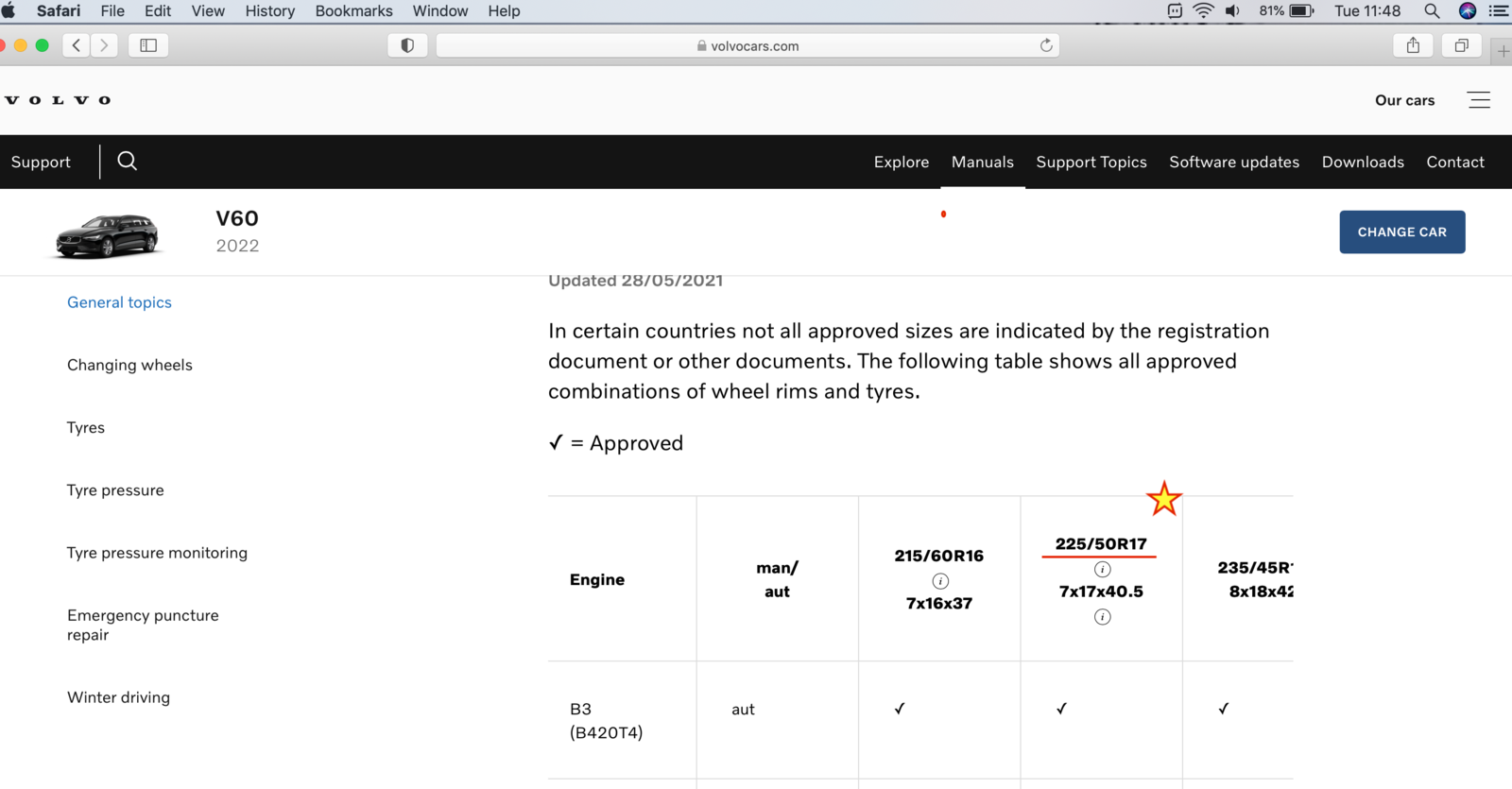Check battery status in menu bar
Viewport: 1512px width, 789px height.
(x=1286, y=11)
